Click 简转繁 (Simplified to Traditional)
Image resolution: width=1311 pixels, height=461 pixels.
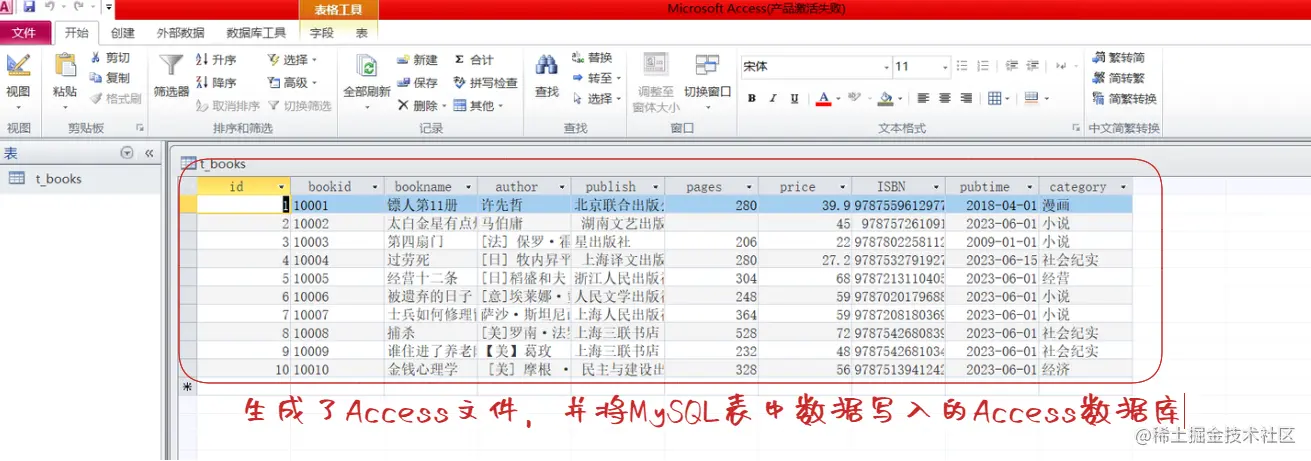(1119, 78)
